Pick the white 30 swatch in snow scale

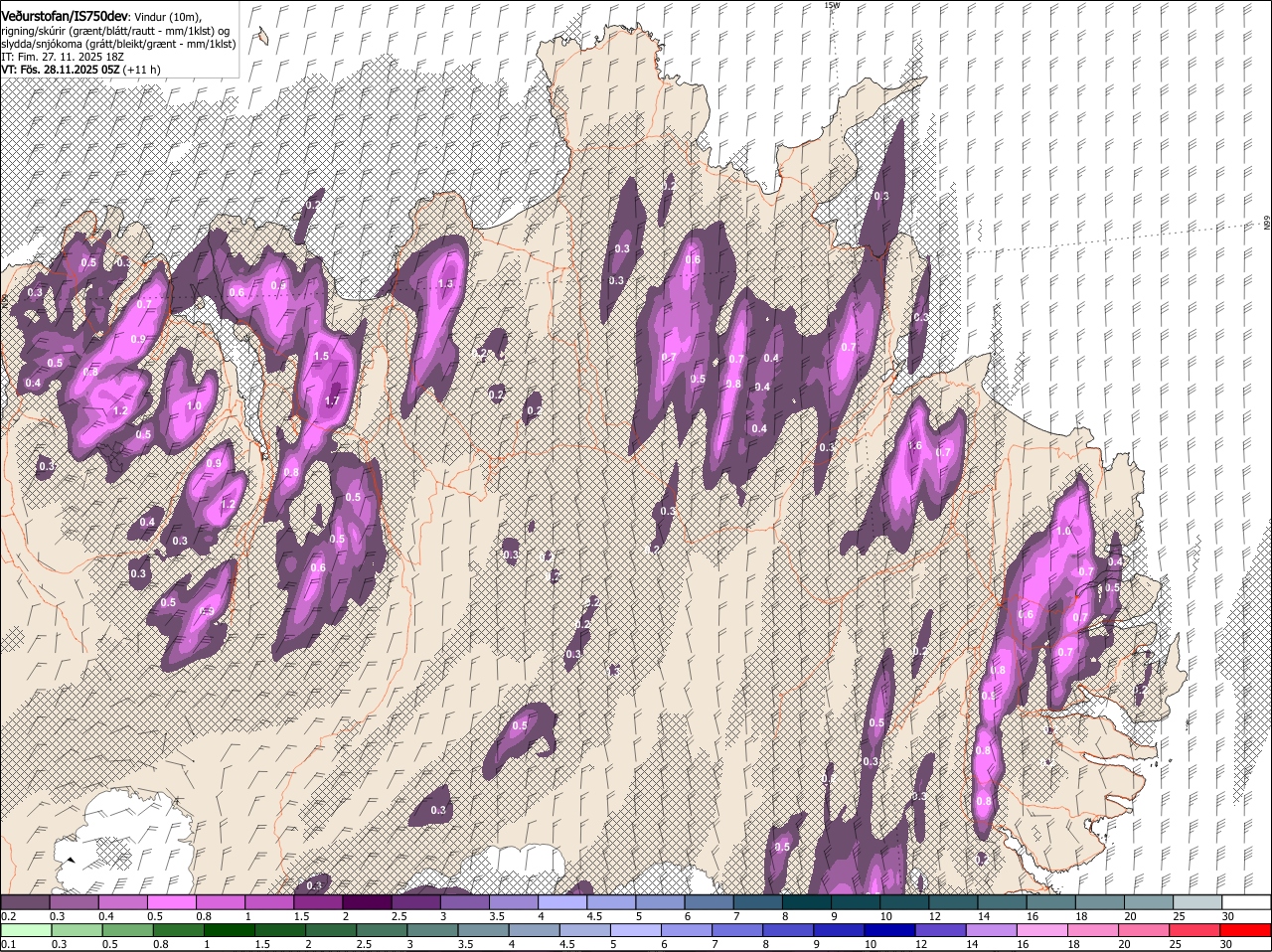click(1246, 901)
